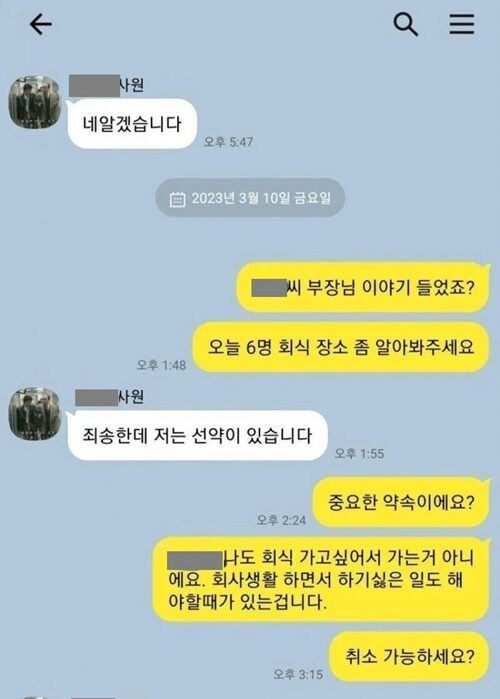Tap message 중요한 약속이에요?
500x699 pixels.
coord(401,502)
